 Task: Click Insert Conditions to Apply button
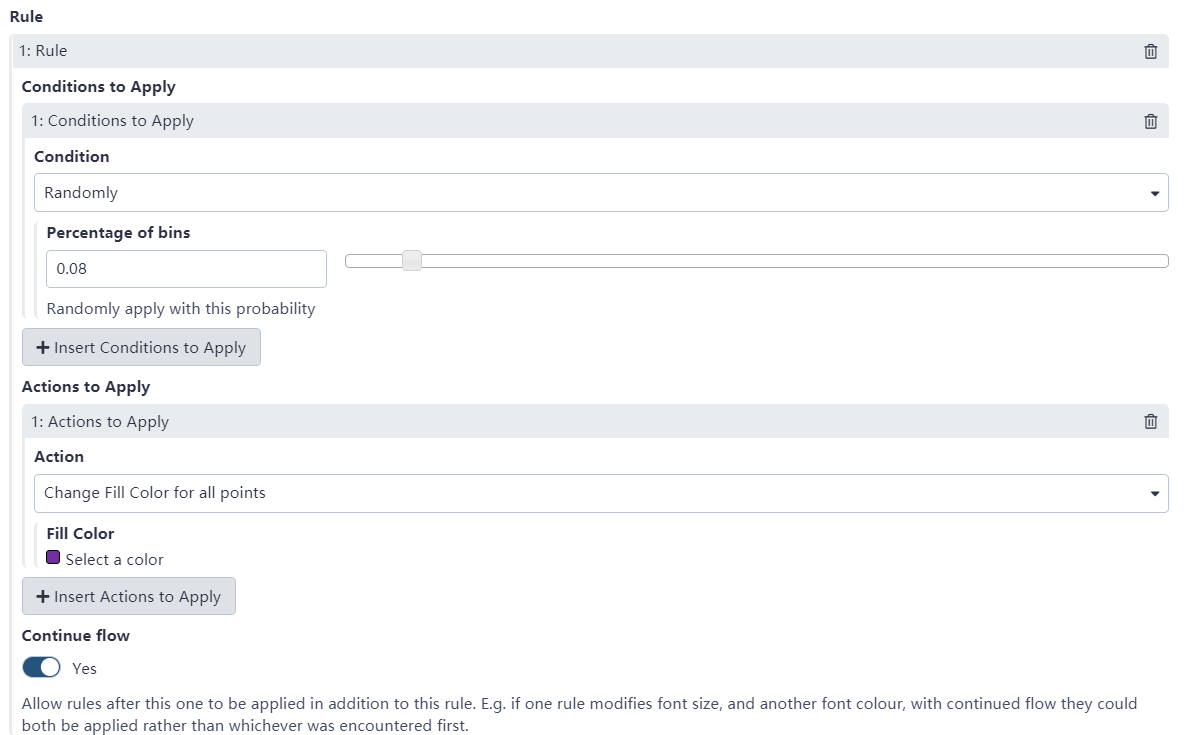(141, 347)
